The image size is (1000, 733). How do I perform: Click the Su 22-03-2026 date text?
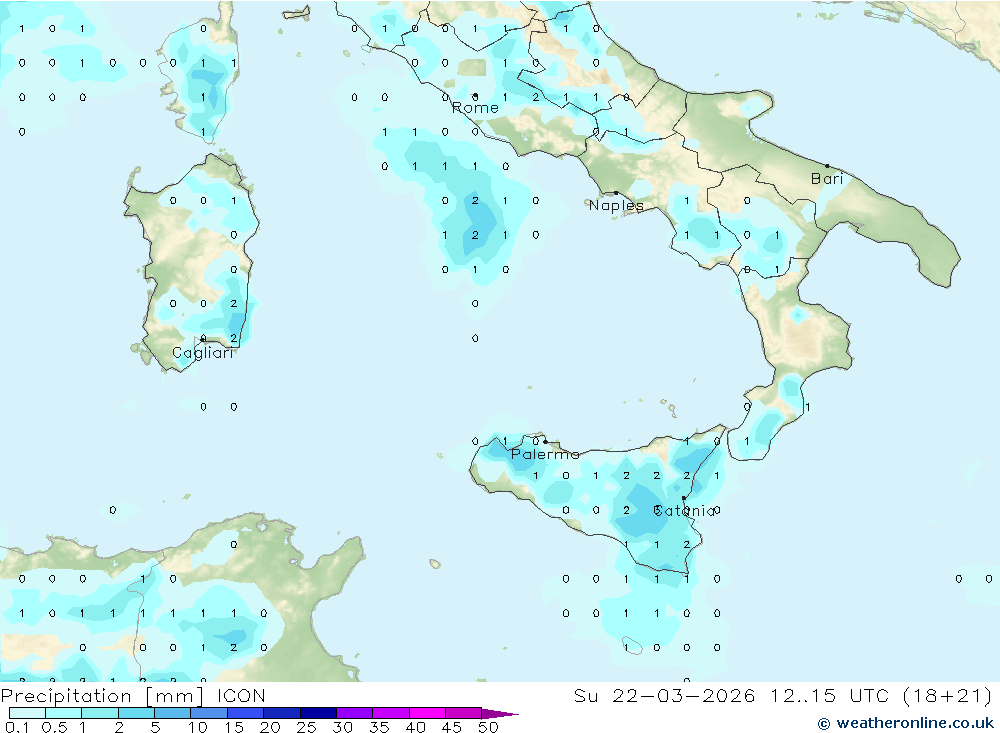(x=665, y=696)
